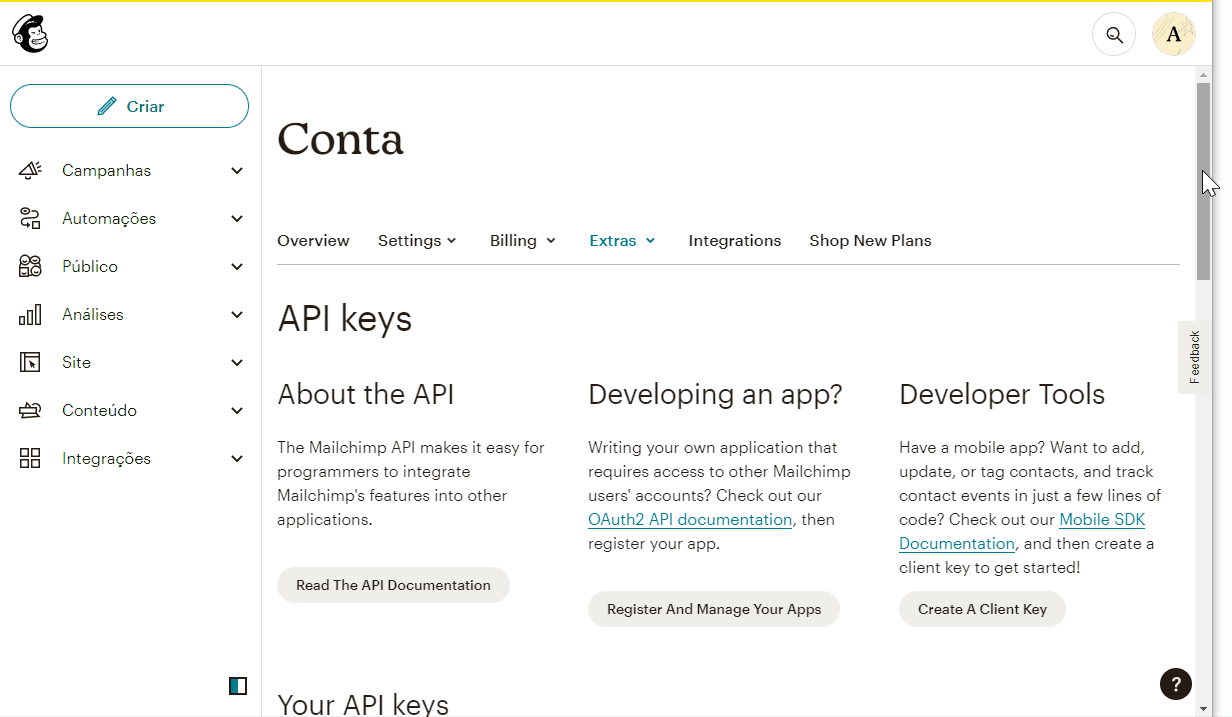Viewport: 1232px width, 717px height.
Task: Click the Campanhas megaphone icon
Action: click(30, 170)
